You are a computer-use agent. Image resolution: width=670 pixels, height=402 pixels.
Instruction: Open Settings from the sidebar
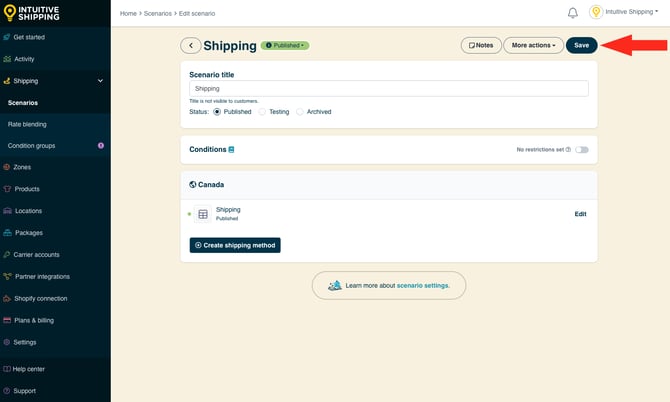coord(25,342)
